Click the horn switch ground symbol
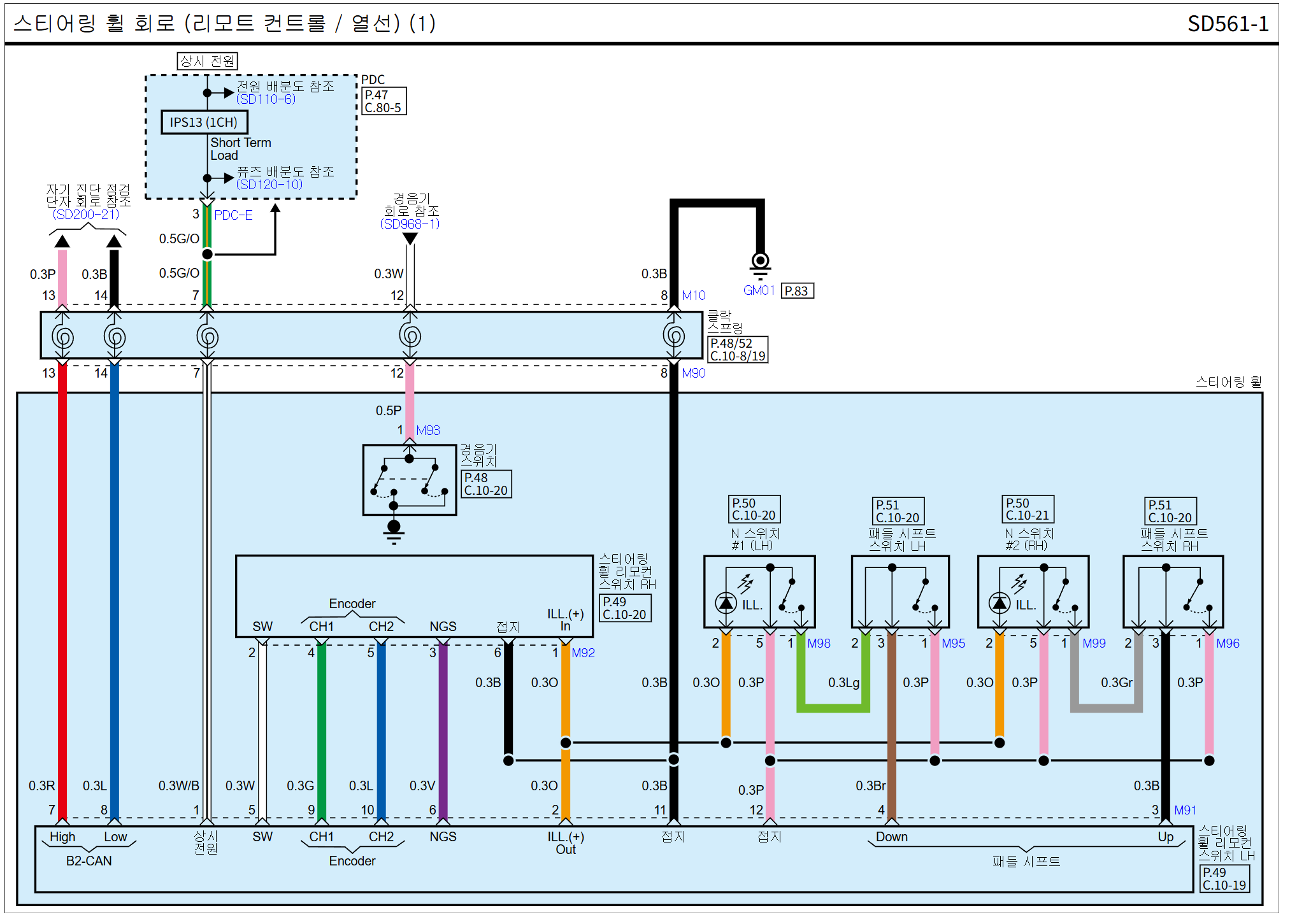 [x=394, y=530]
